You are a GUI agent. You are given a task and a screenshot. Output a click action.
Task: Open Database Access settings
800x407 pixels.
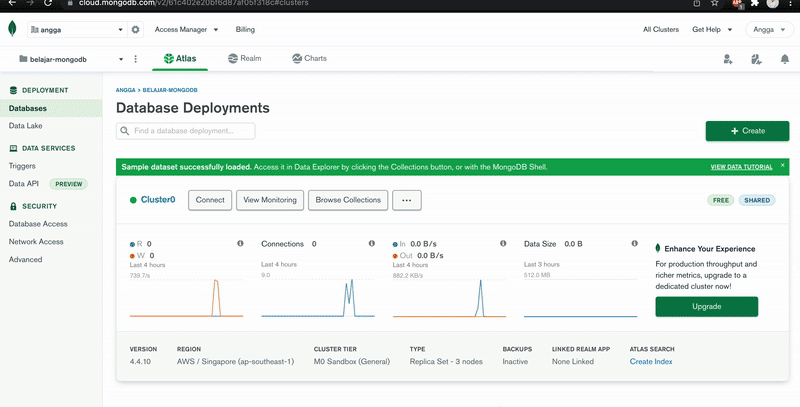coord(38,224)
